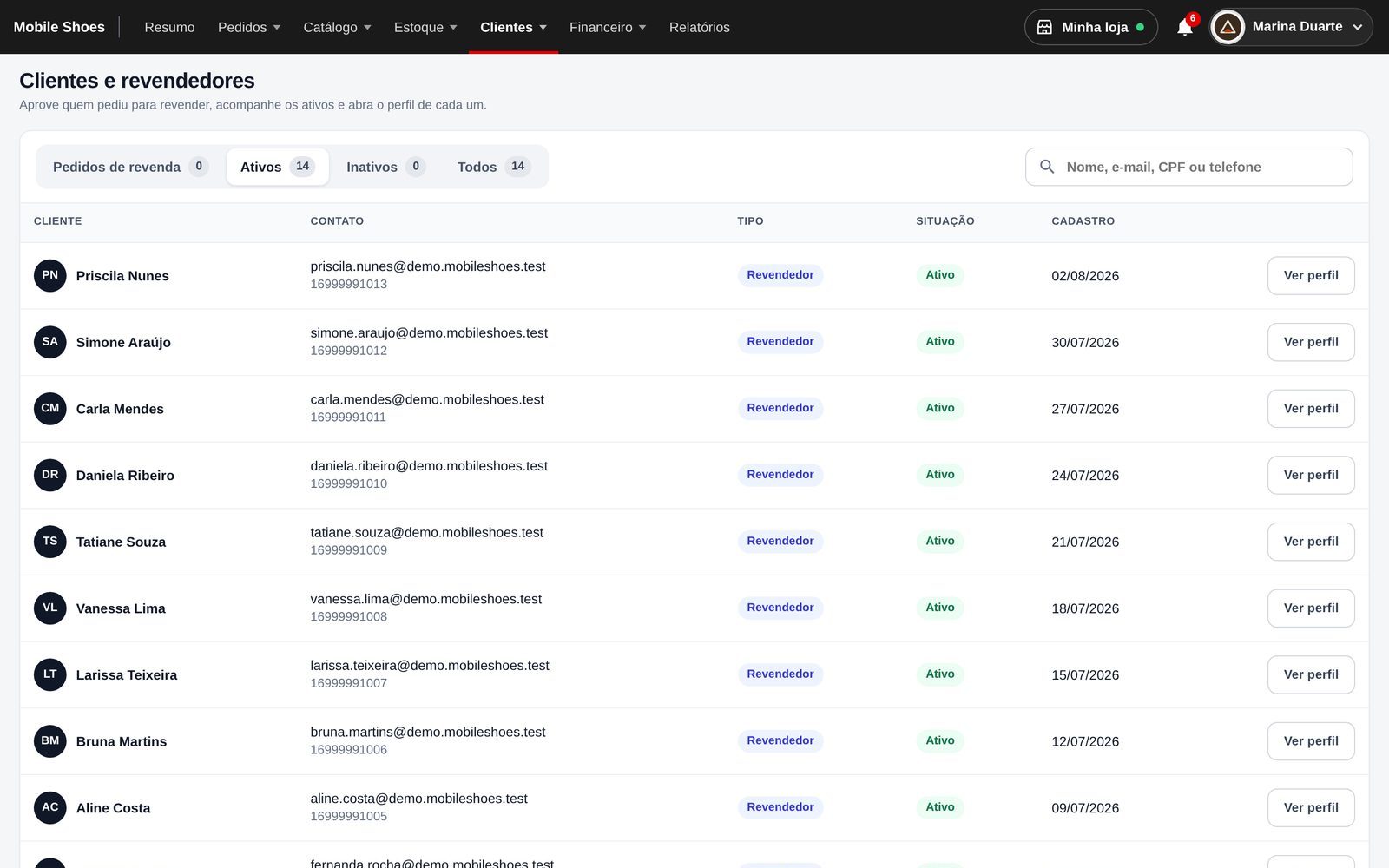Click the store icon in Minha loja

[x=1044, y=27]
